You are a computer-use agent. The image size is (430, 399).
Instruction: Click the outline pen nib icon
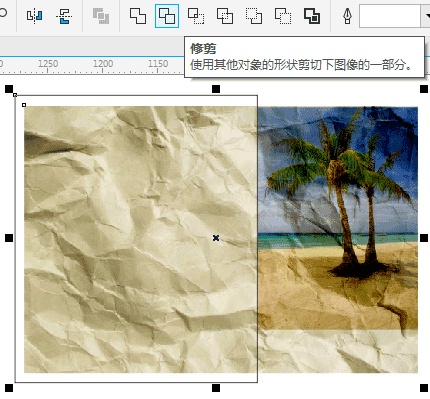(347, 16)
